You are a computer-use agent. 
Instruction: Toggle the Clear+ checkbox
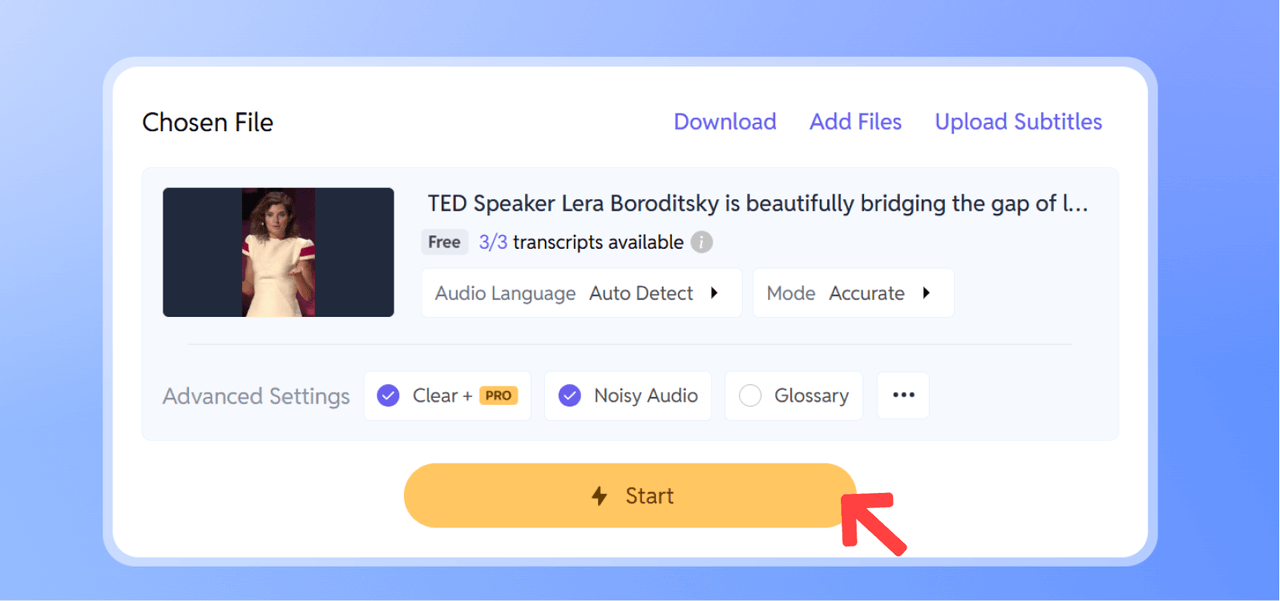[388, 396]
